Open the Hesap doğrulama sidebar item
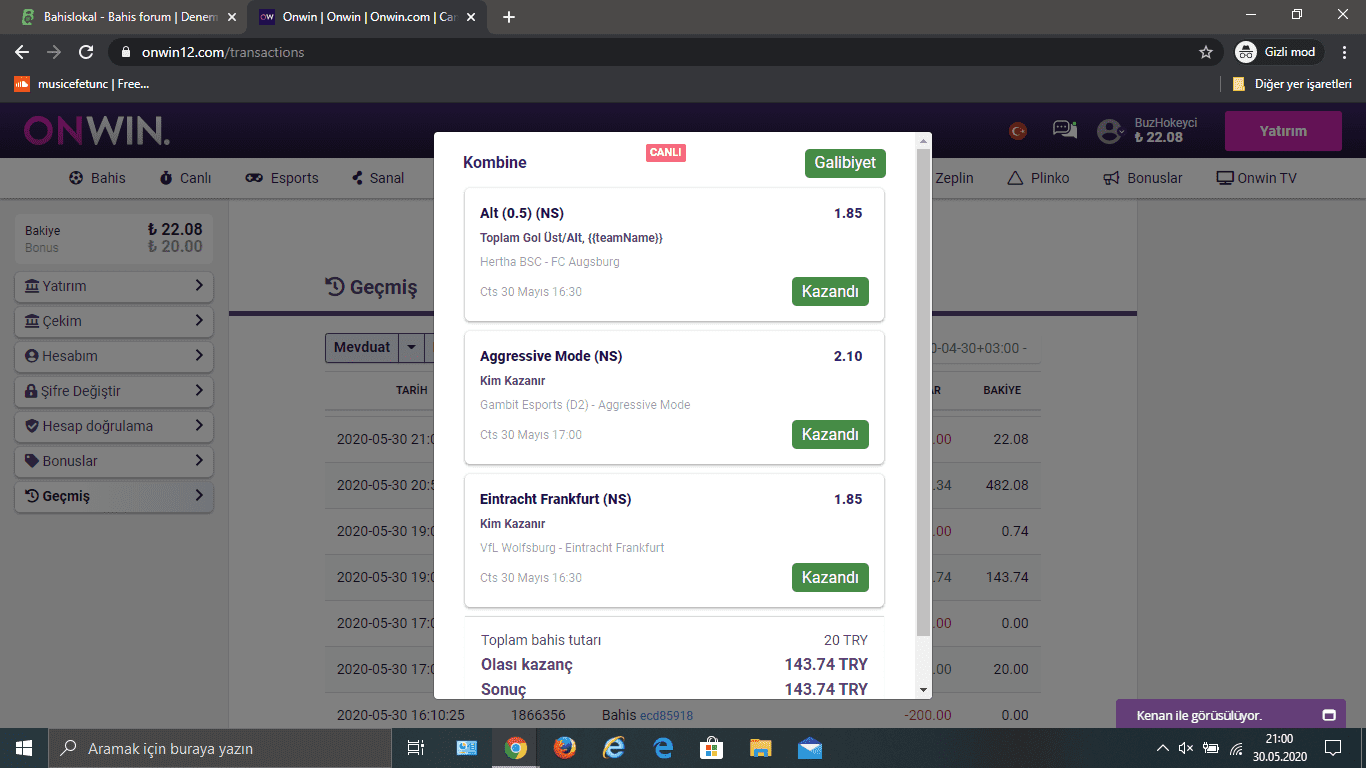Image resolution: width=1366 pixels, height=768 pixels. point(114,426)
